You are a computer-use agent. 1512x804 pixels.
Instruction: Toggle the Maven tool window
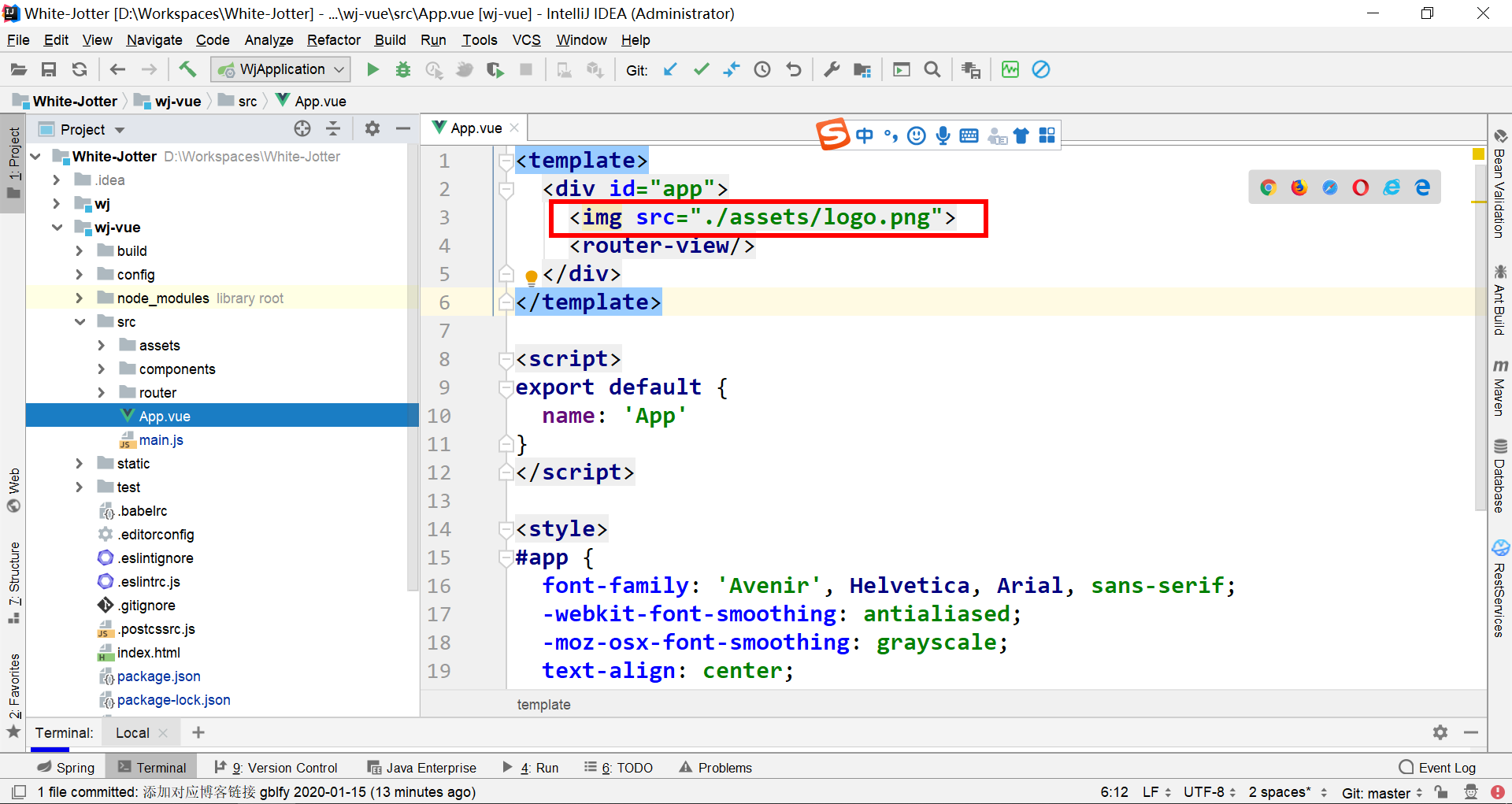tap(1499, 387)
